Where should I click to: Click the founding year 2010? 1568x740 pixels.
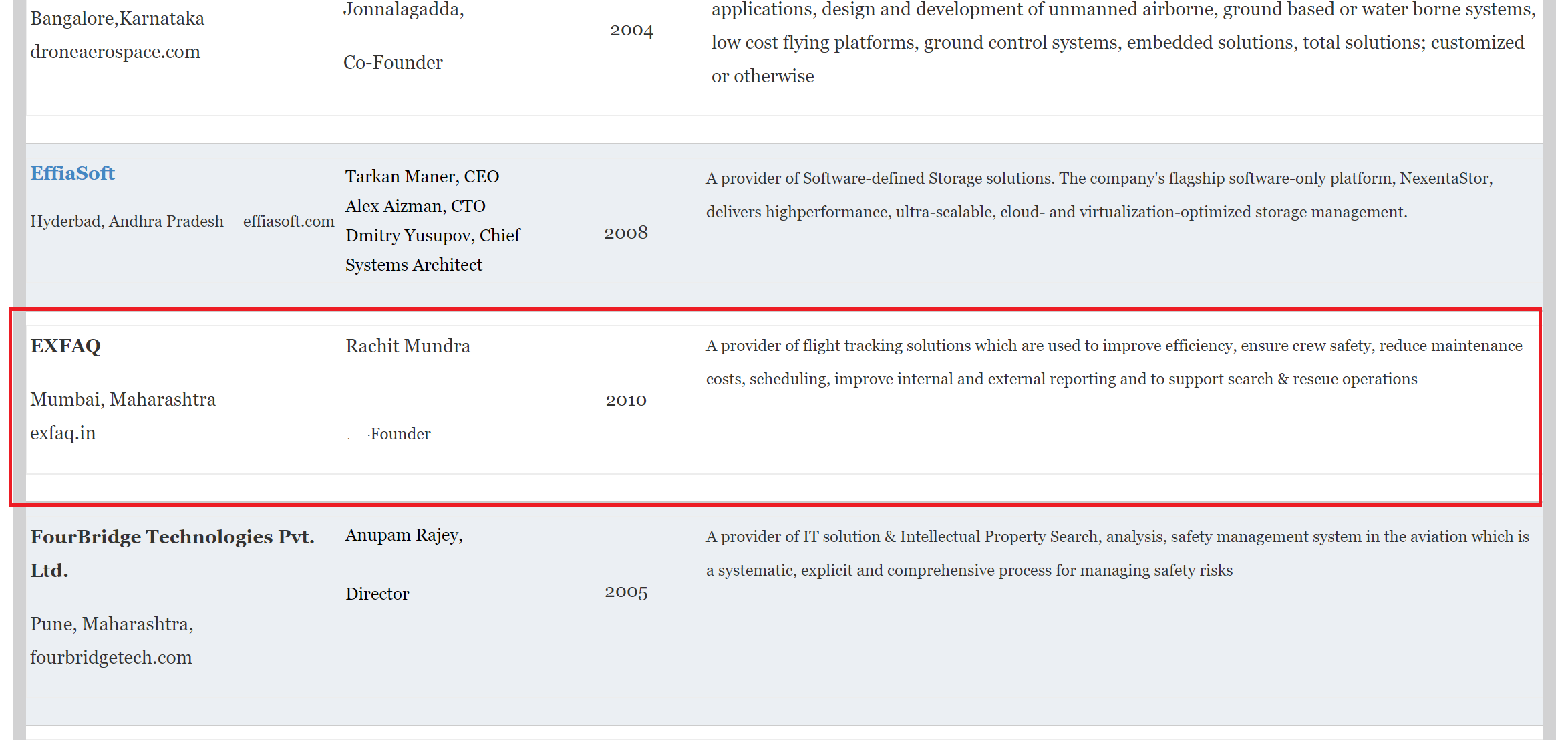(x=625, y=400)
